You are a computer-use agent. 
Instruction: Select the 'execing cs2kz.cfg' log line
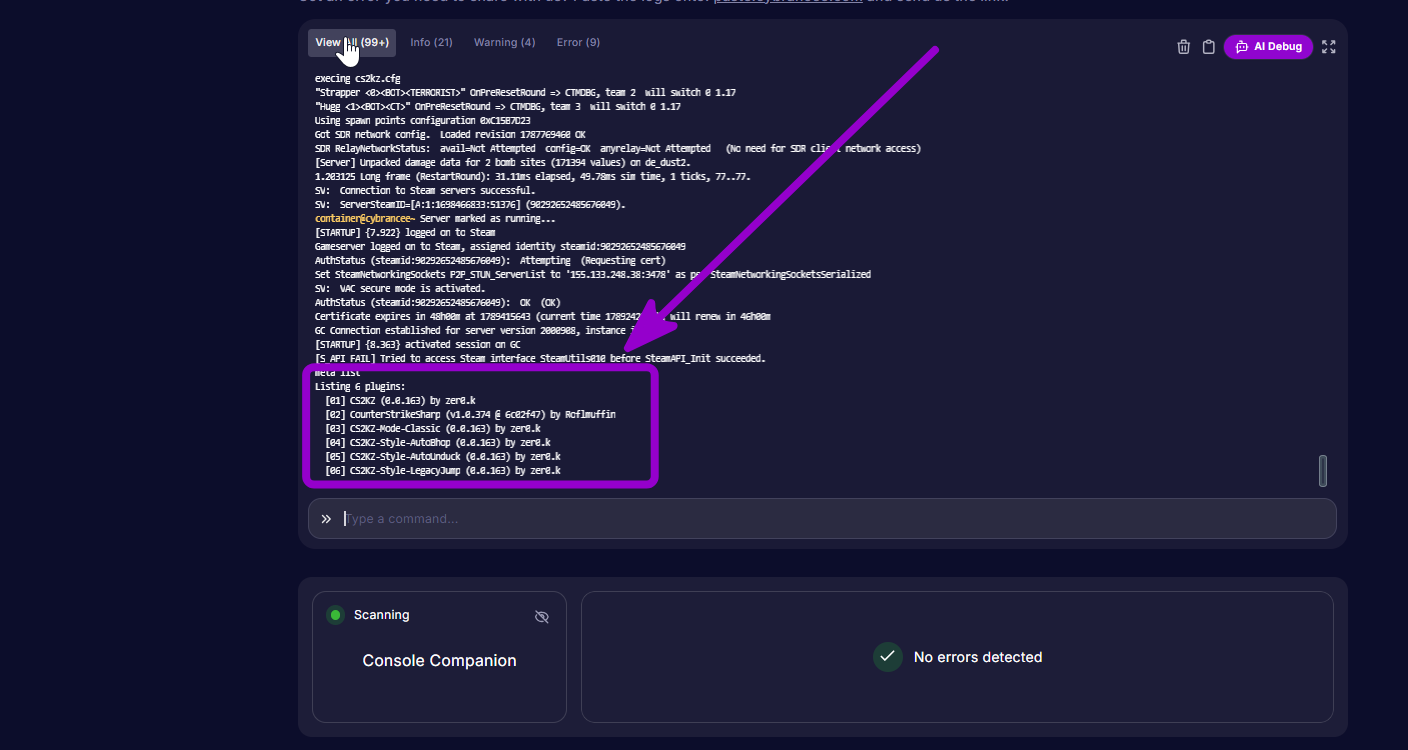tap(357, 78)
